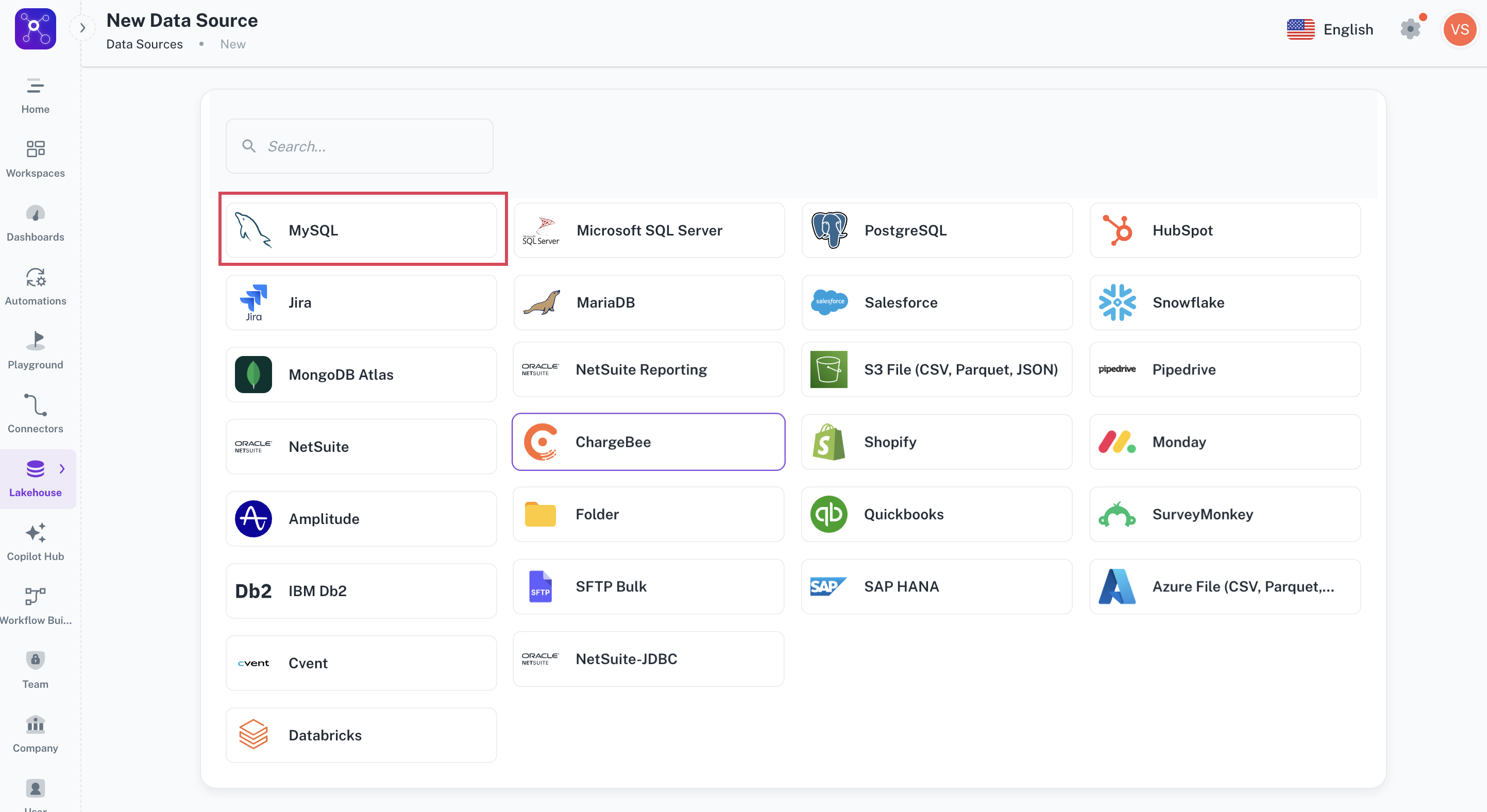Select the Monday logo icon

1117,442
